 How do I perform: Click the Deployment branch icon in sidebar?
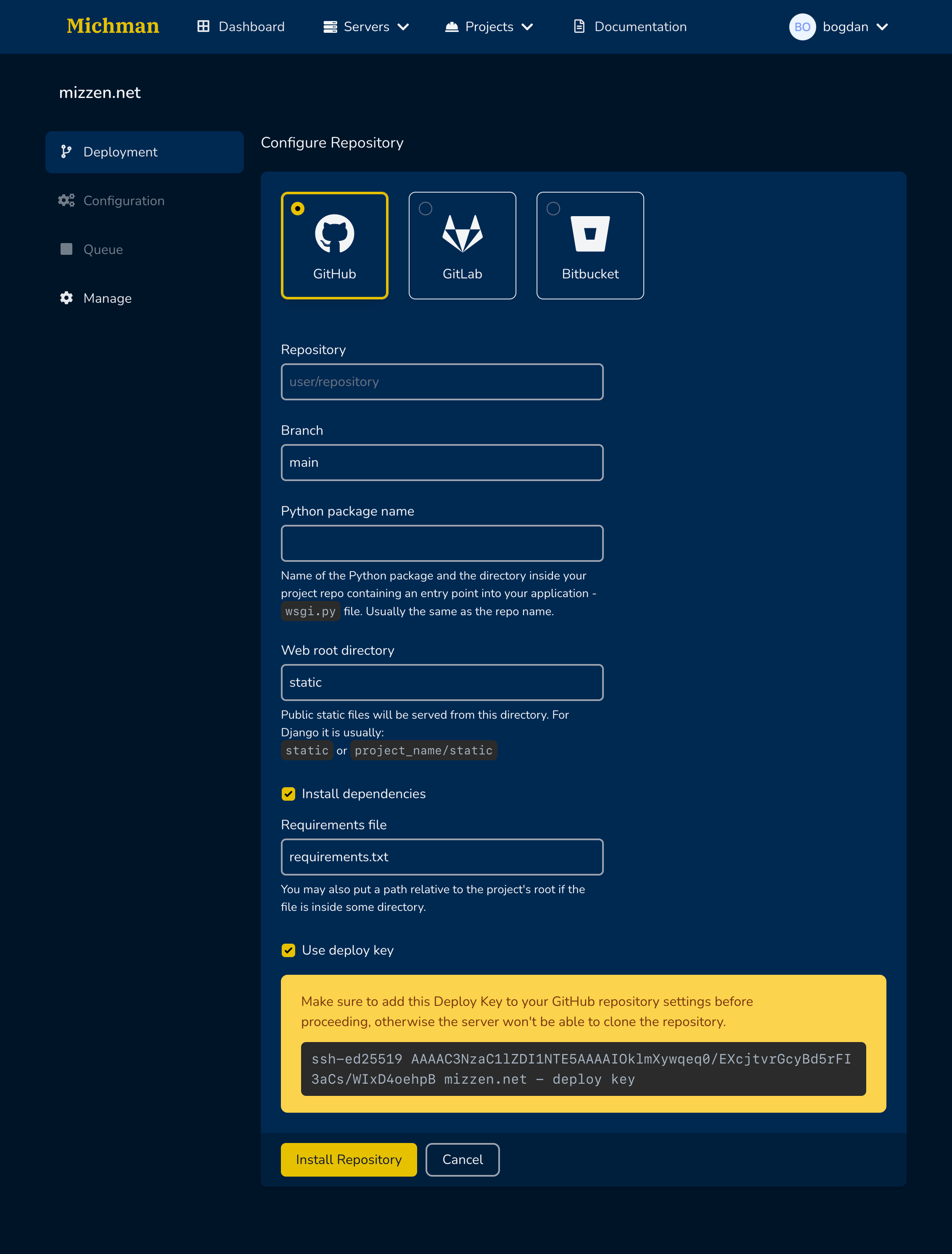click(66, 151)
